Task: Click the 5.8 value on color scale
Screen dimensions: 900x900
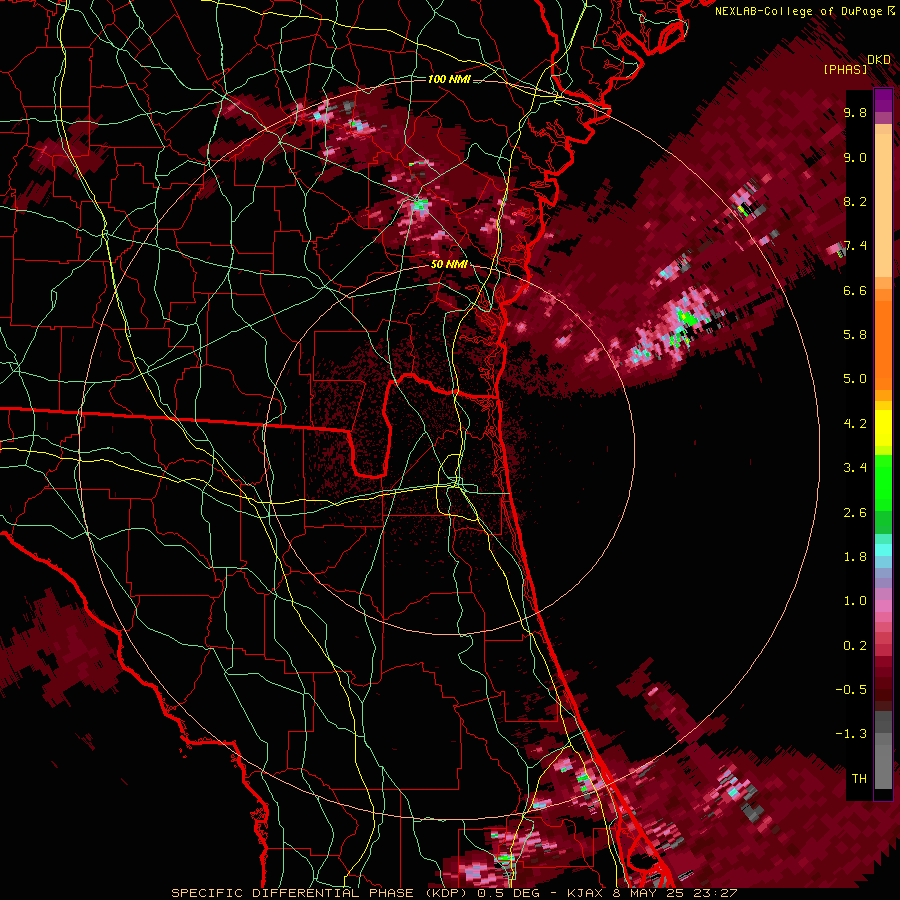Action: tap(855, 335)
